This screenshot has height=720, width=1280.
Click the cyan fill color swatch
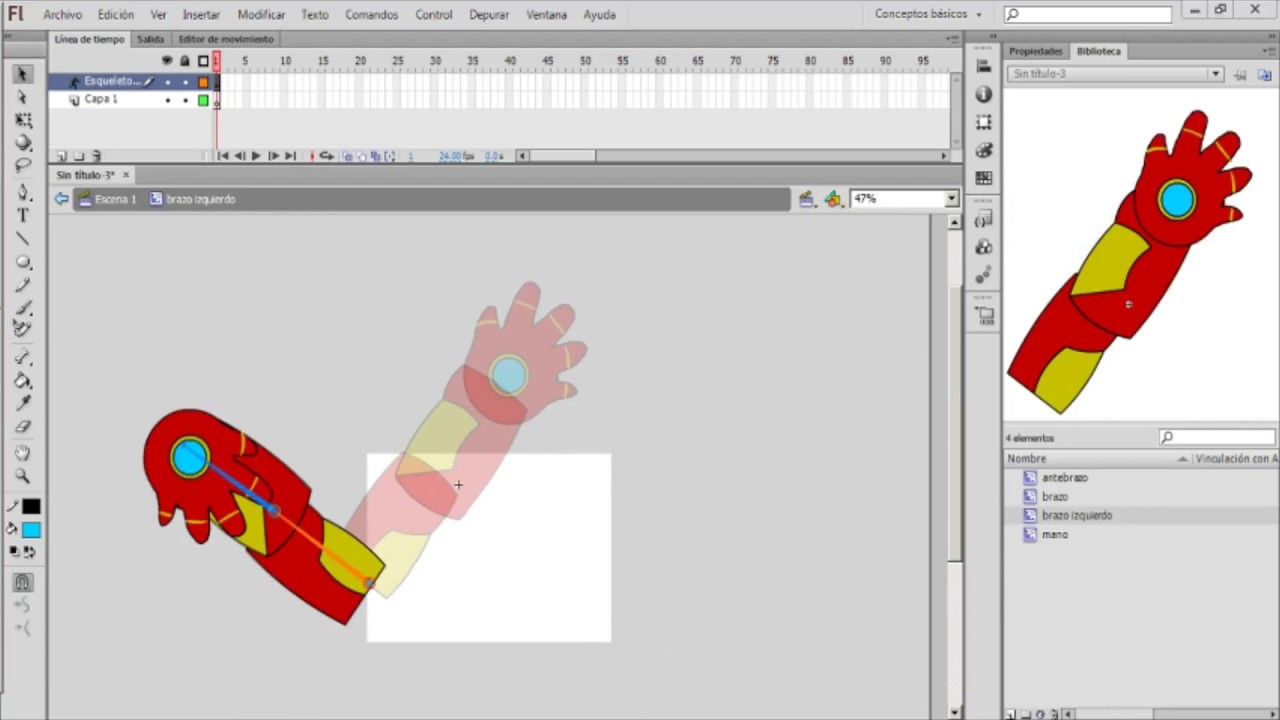point(31,530)
